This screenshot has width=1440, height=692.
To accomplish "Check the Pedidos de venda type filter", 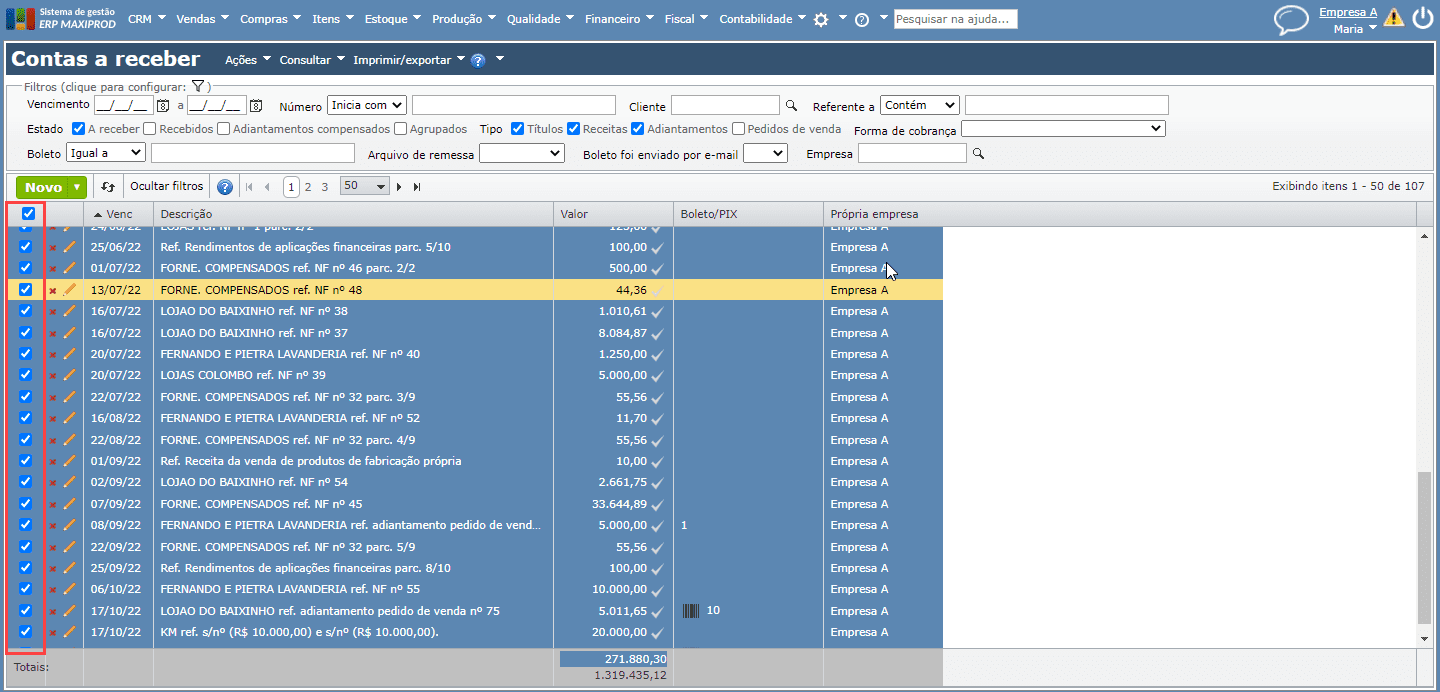I will [738, 129].
